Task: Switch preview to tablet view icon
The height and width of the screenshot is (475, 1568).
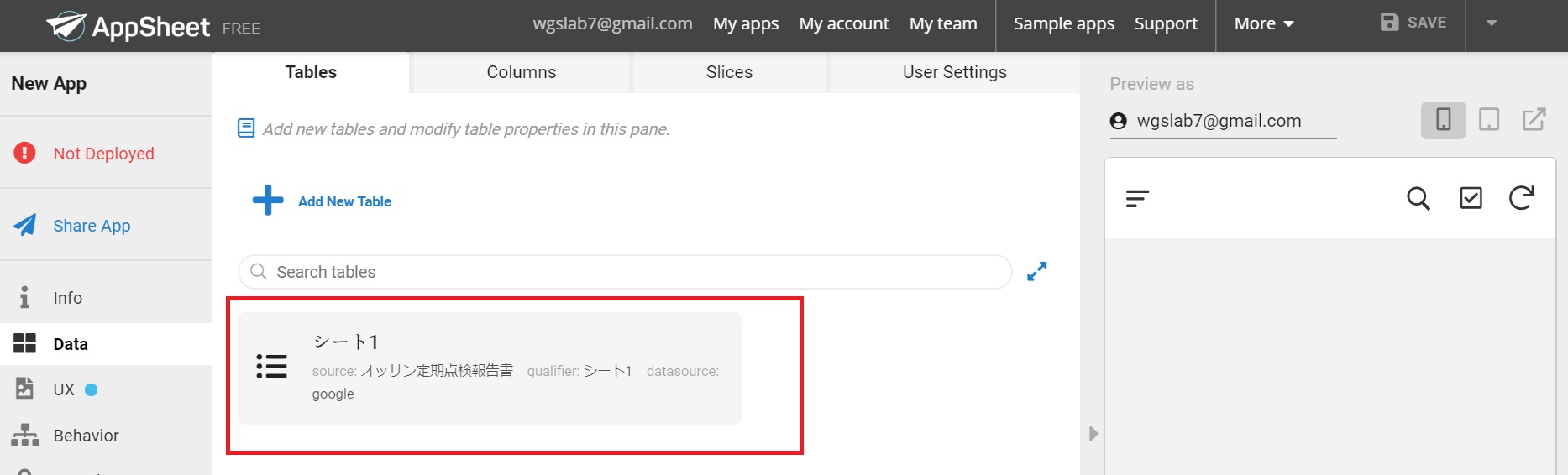Action: pyautogui.click(x=1489, y=120)
